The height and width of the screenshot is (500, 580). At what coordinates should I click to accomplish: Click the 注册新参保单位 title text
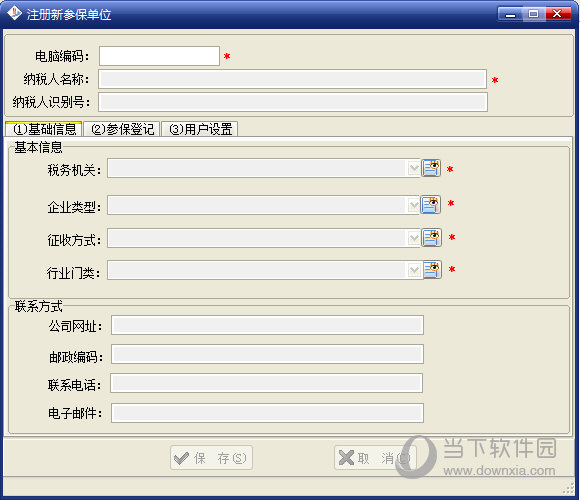69,14
